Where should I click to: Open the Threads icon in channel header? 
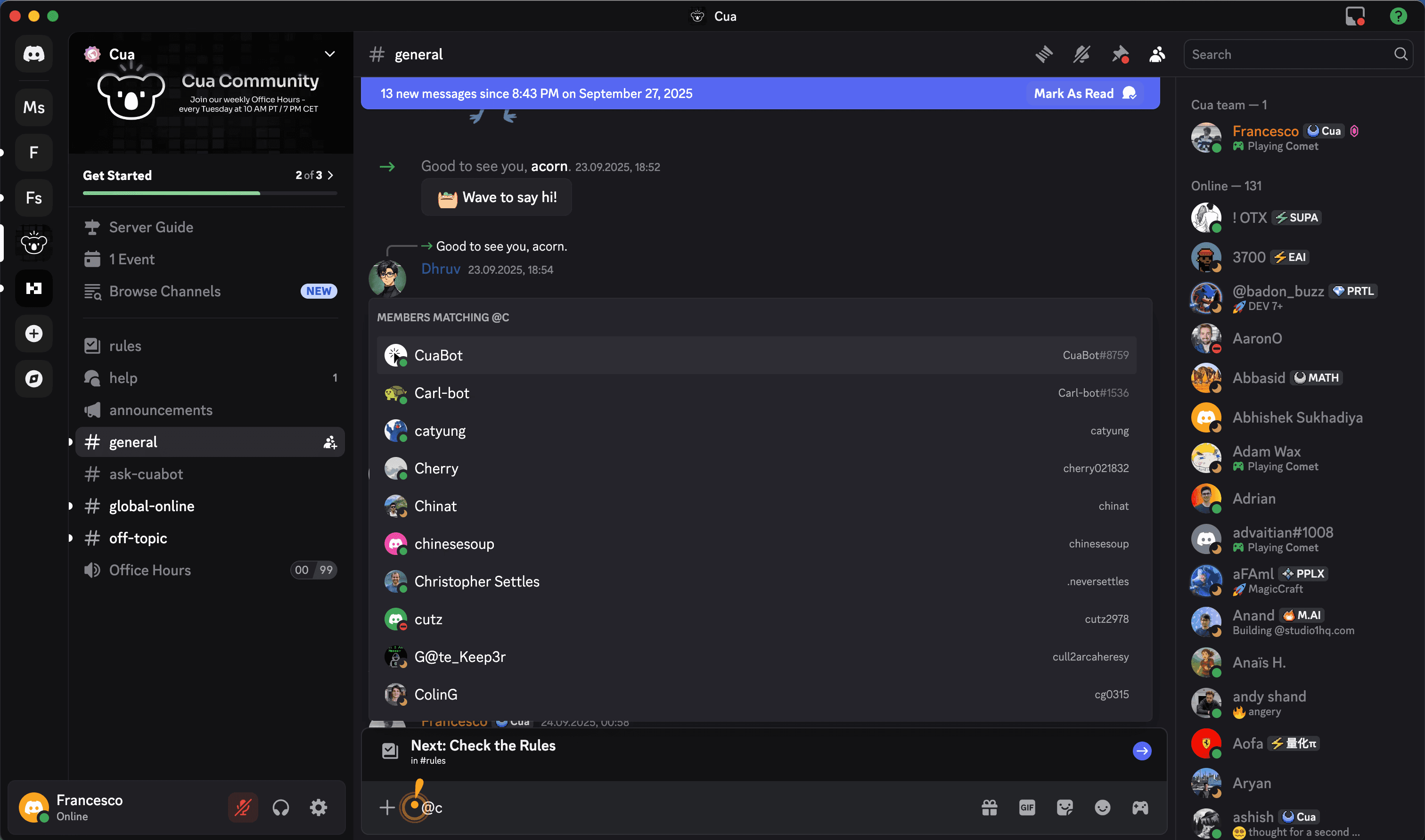1044,54
